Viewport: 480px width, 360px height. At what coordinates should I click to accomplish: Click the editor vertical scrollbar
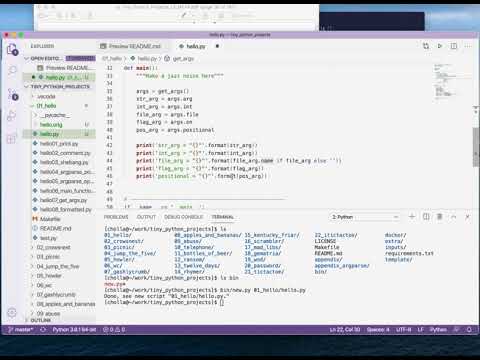[x=476, y=147]
